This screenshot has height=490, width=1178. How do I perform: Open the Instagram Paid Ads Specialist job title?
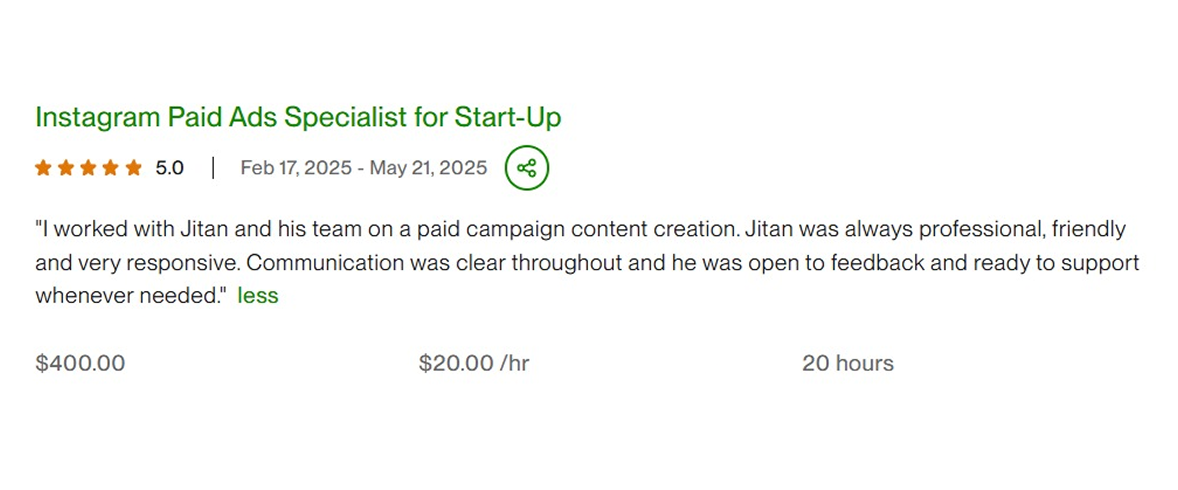pyautogui.click(x=298, y=117)
